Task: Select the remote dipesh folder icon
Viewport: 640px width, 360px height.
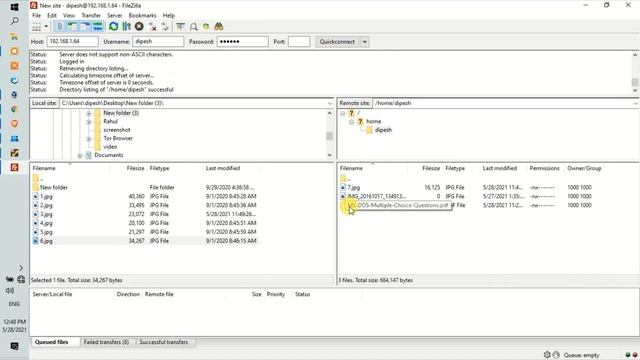Action: coord(369,130)
